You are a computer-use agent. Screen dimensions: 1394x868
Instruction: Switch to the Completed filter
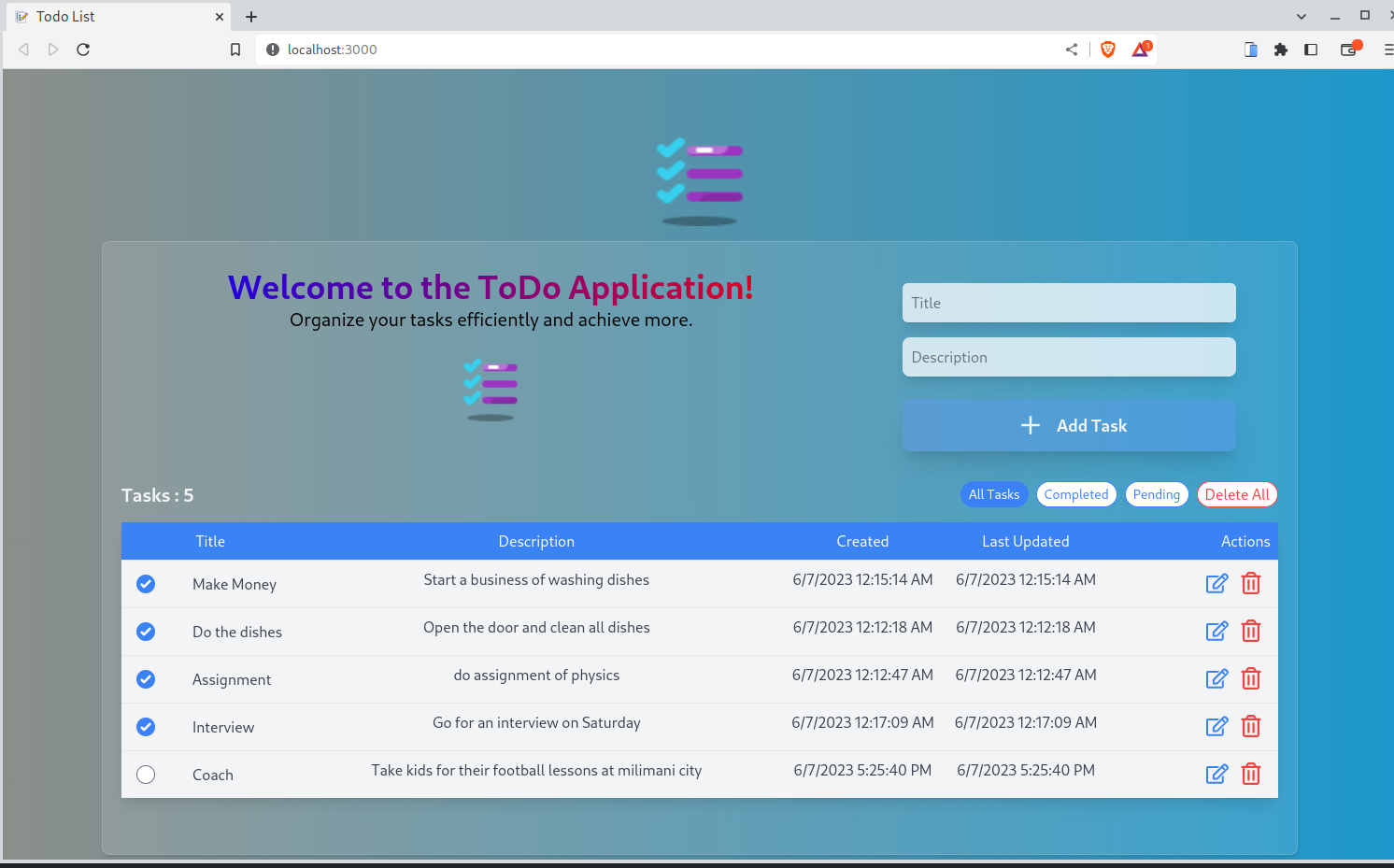point(1075,494)
